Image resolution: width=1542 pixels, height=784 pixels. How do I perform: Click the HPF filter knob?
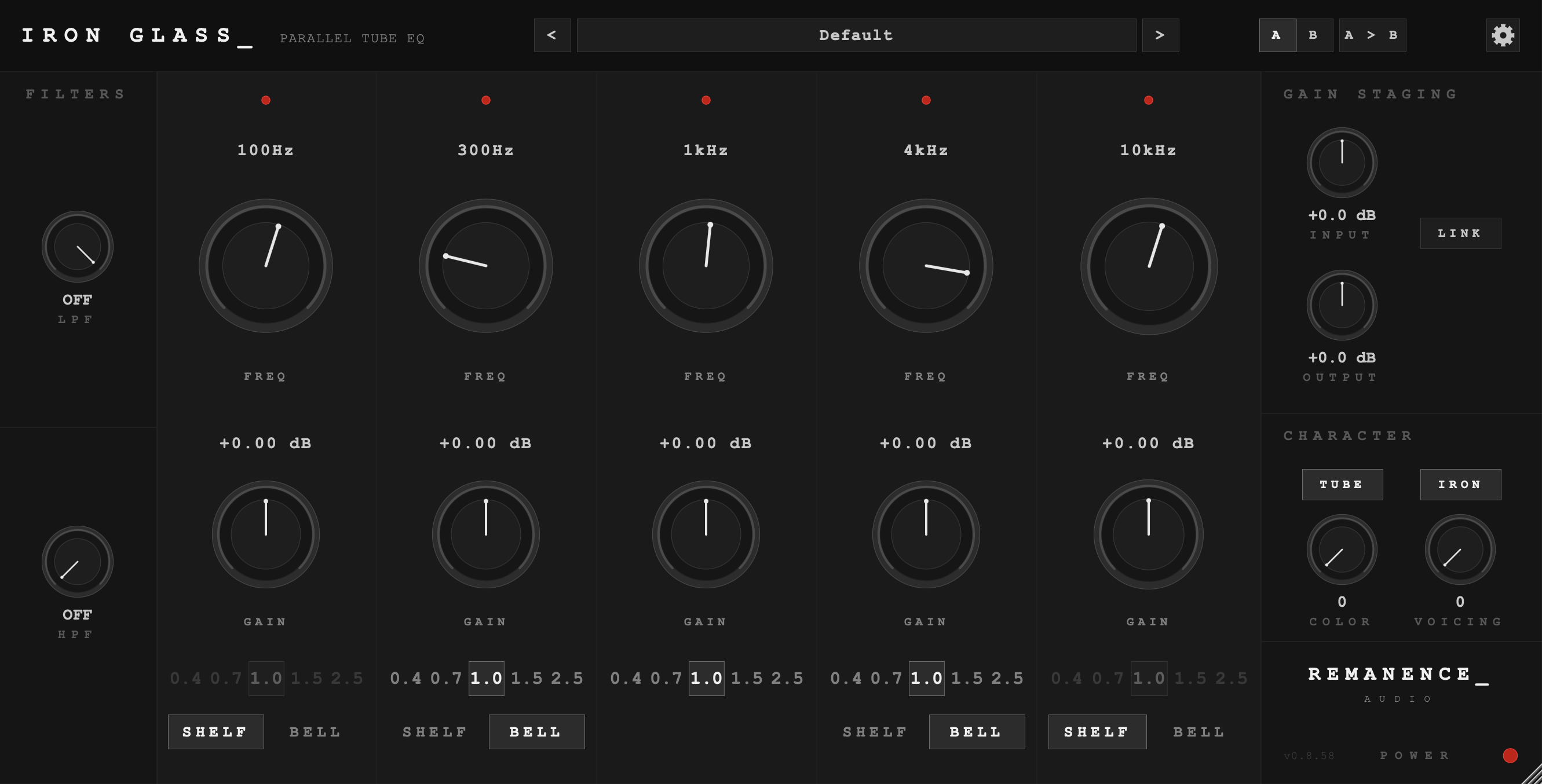tap(77, 562)
